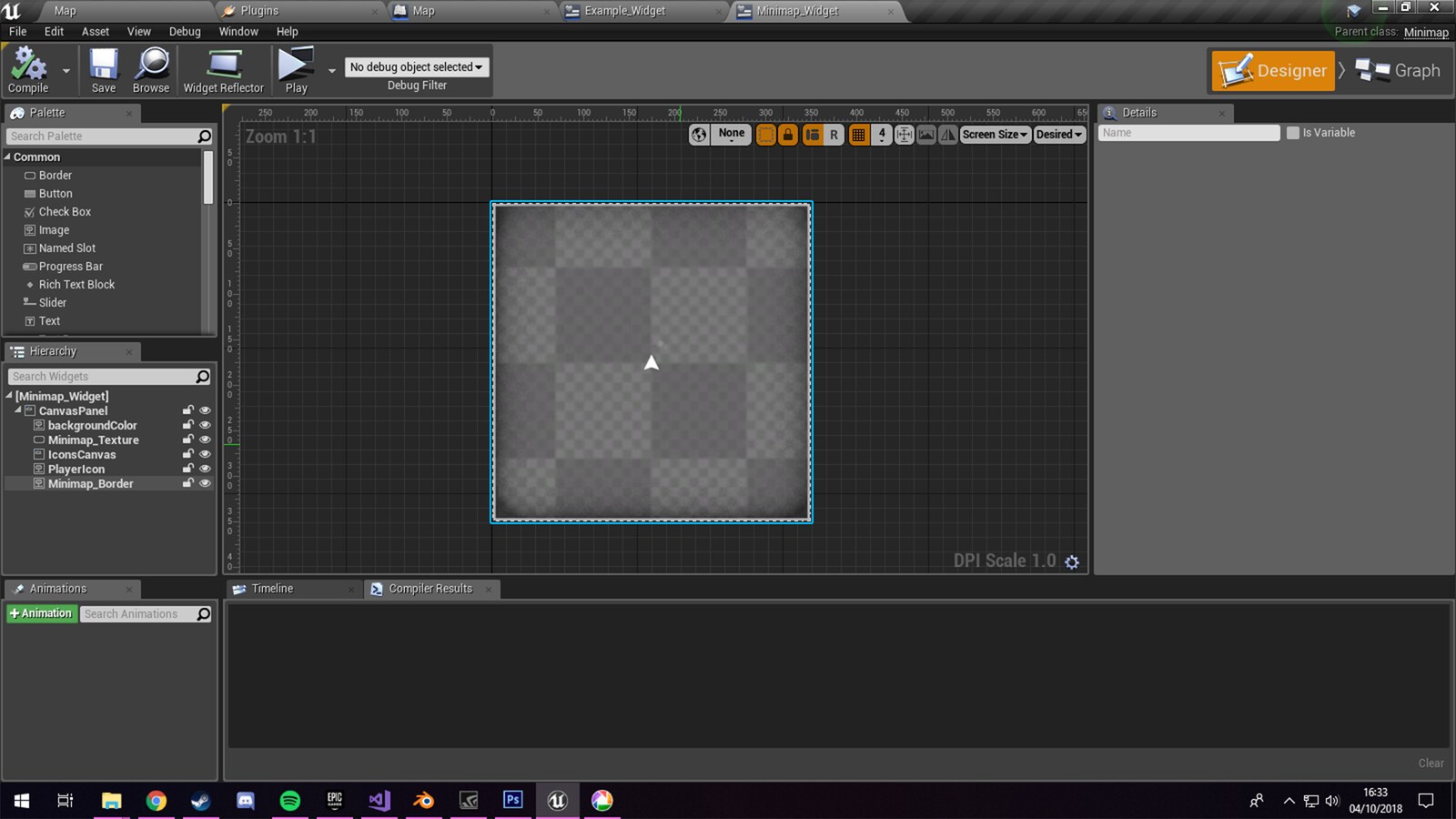Image resolution: width=1456 pixels, height=819 pixels.
Task: Toggle the snap-to-grid icon in the viewport
Action: (x=858, y=134)
